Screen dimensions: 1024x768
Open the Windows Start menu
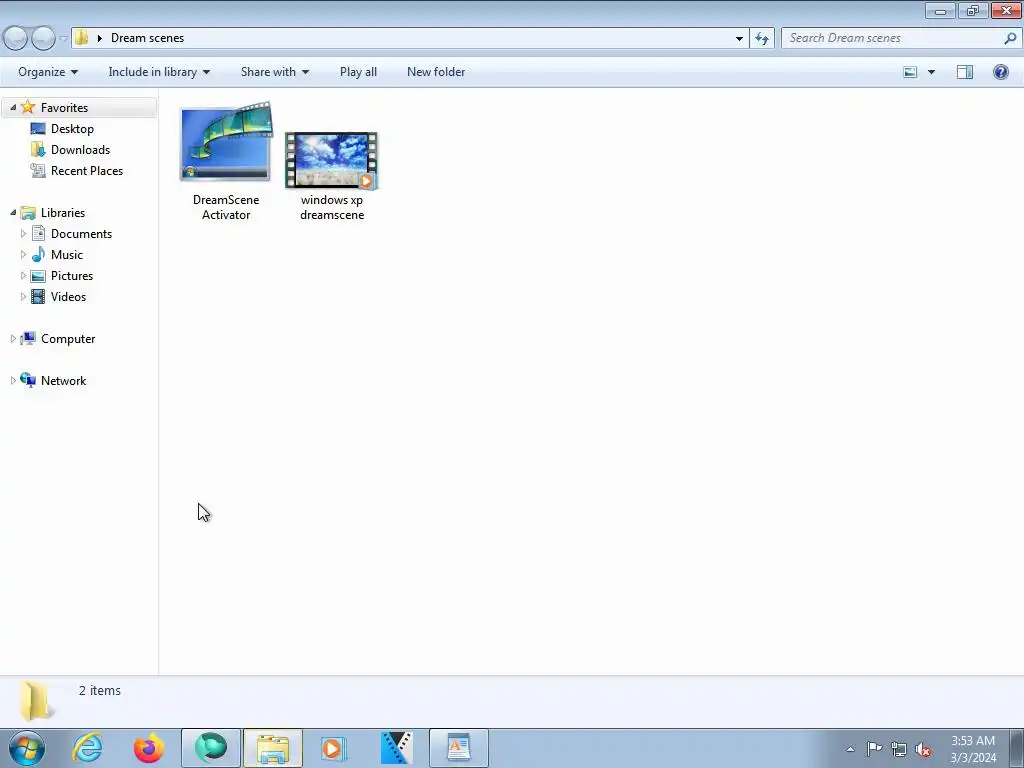(27, 748)
